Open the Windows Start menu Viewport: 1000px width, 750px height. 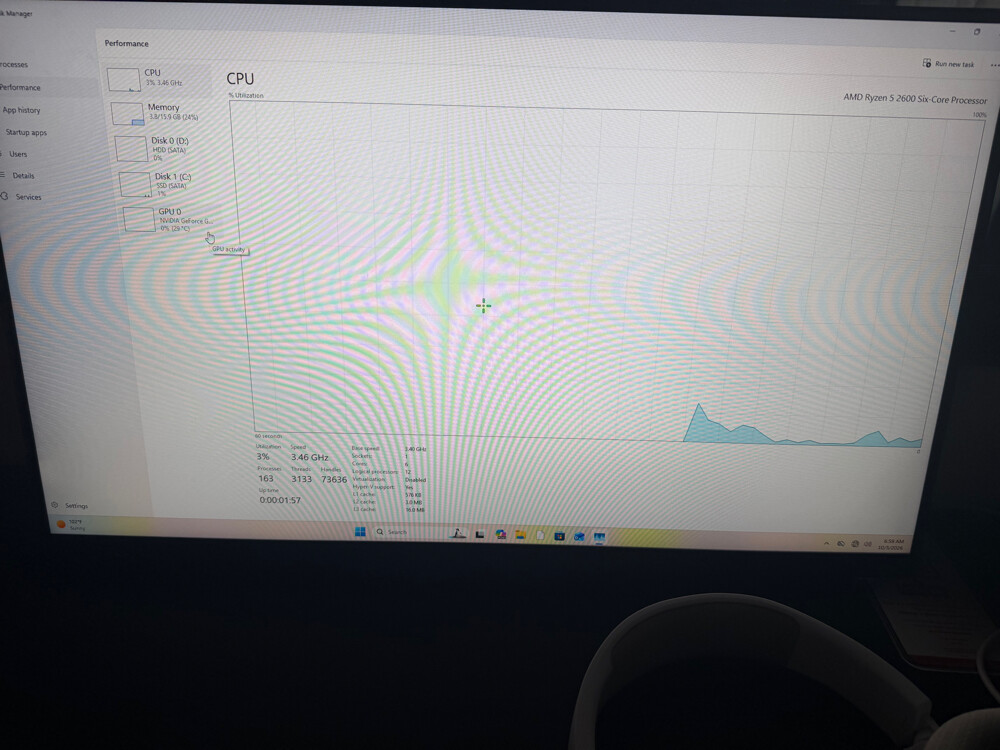[x=360, y=531]
